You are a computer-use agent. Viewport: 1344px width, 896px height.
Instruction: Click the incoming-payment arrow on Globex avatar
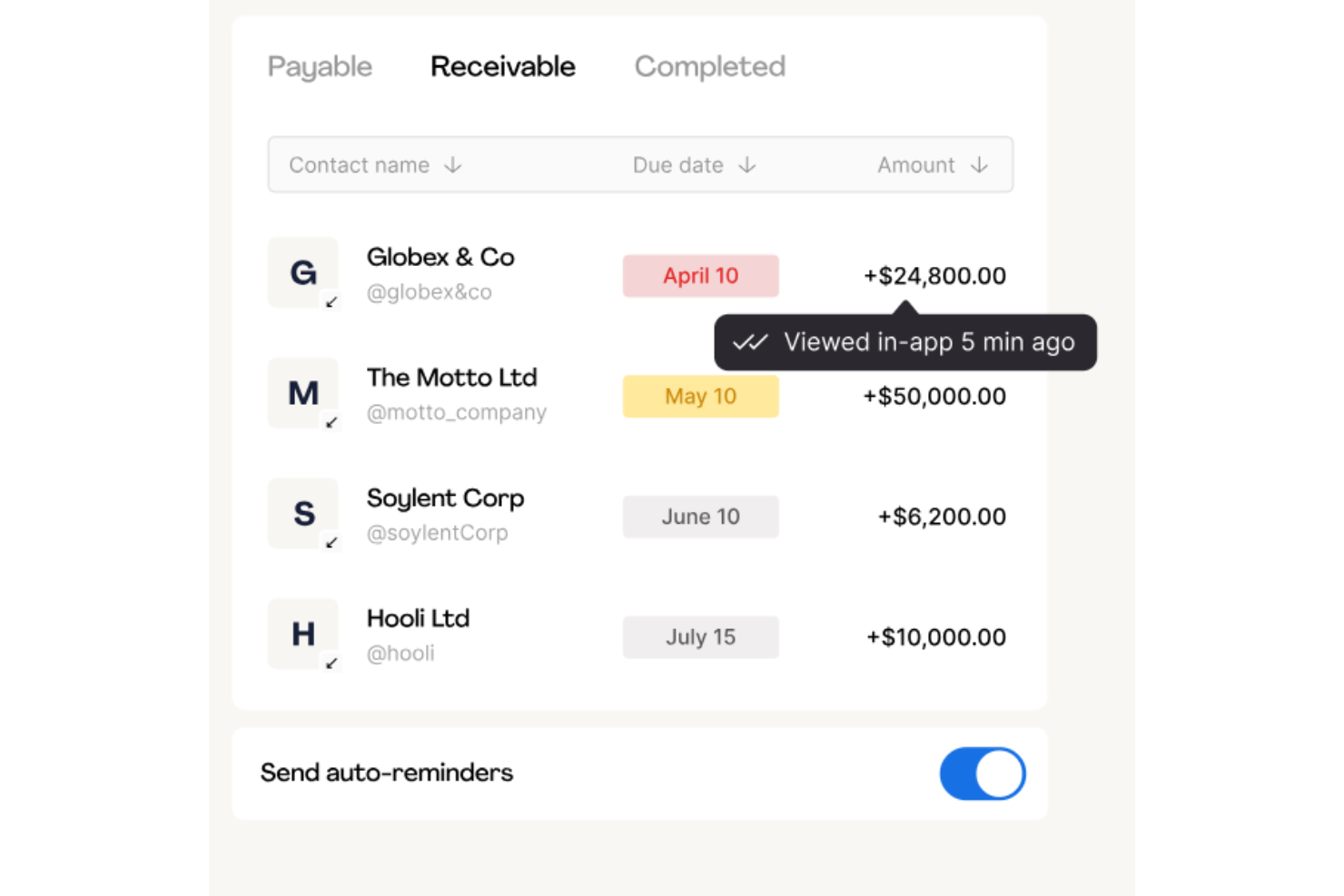point(331,302)
